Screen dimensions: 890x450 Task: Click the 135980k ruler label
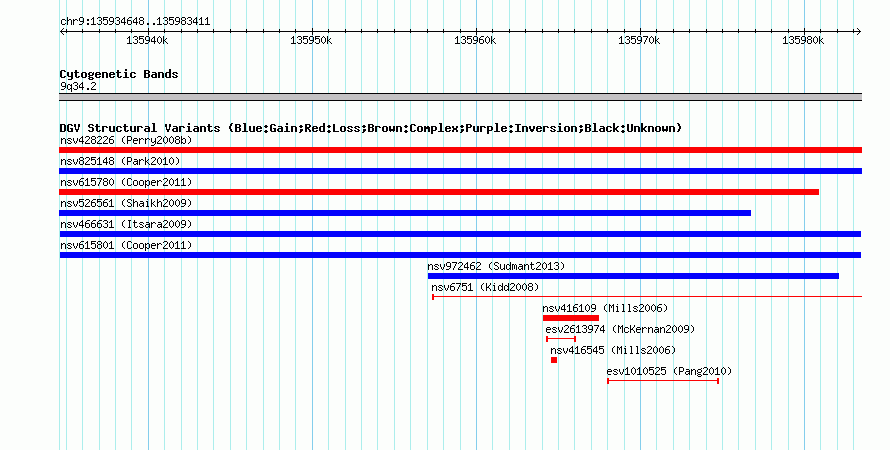(803, 40)
